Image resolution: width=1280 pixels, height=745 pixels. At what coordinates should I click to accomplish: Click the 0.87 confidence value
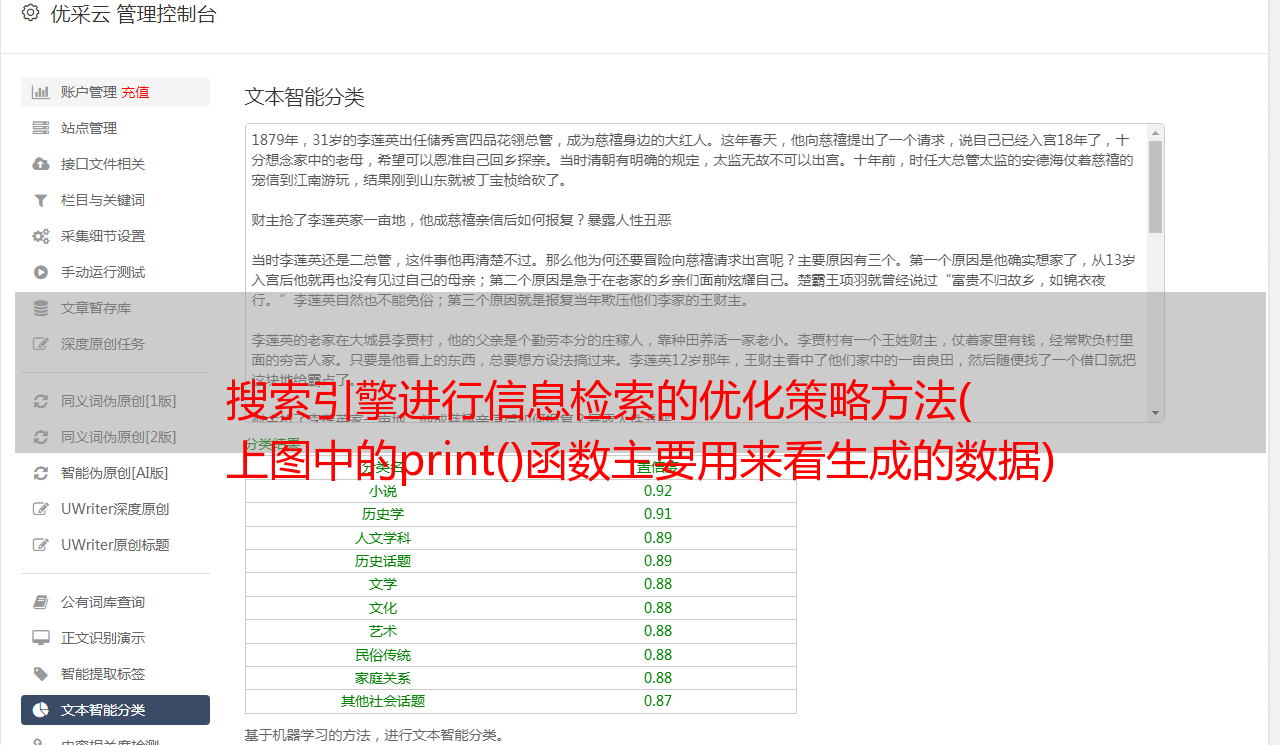pos(658,701)
